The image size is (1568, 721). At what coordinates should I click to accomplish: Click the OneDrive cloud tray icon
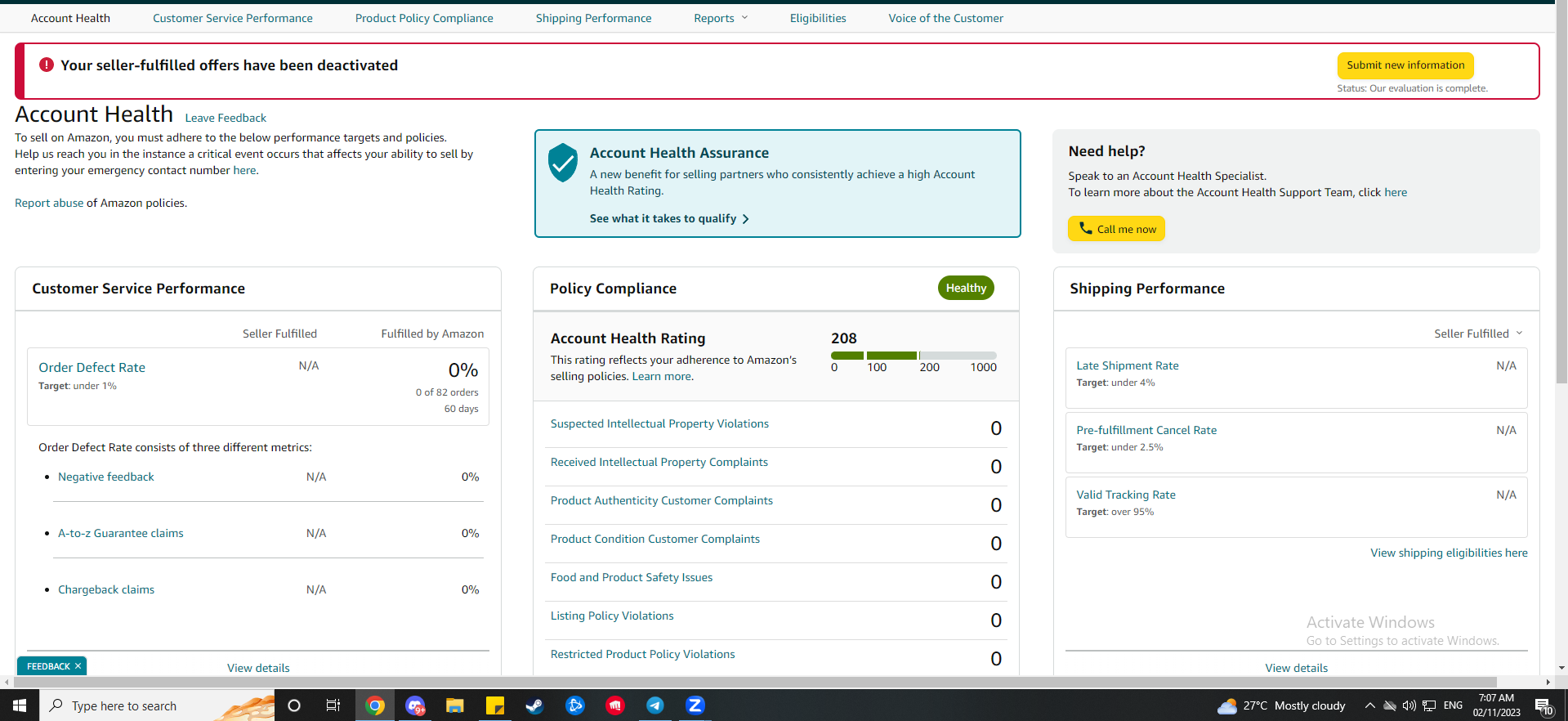[x=1390, y=705]
